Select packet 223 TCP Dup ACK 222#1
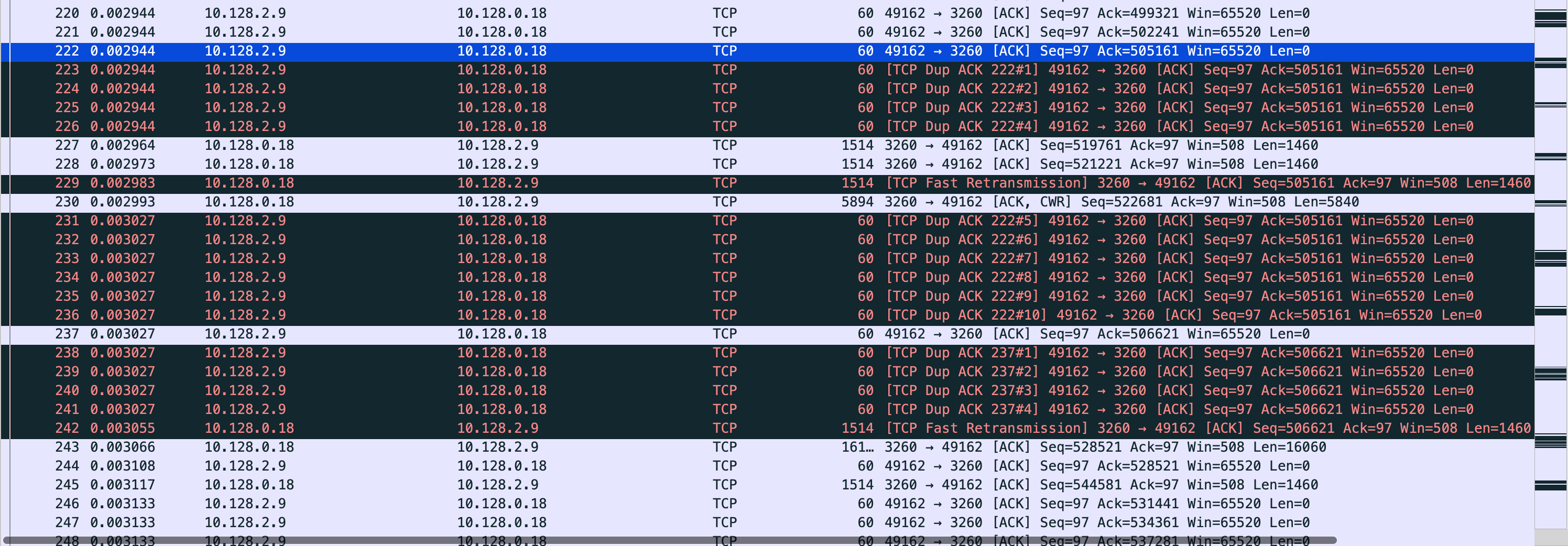1568x546 pixels. point(767,70)
